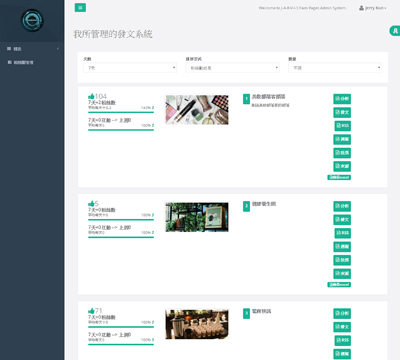Click the J.A.R.V.I.S circular logo

coord(32,20)
